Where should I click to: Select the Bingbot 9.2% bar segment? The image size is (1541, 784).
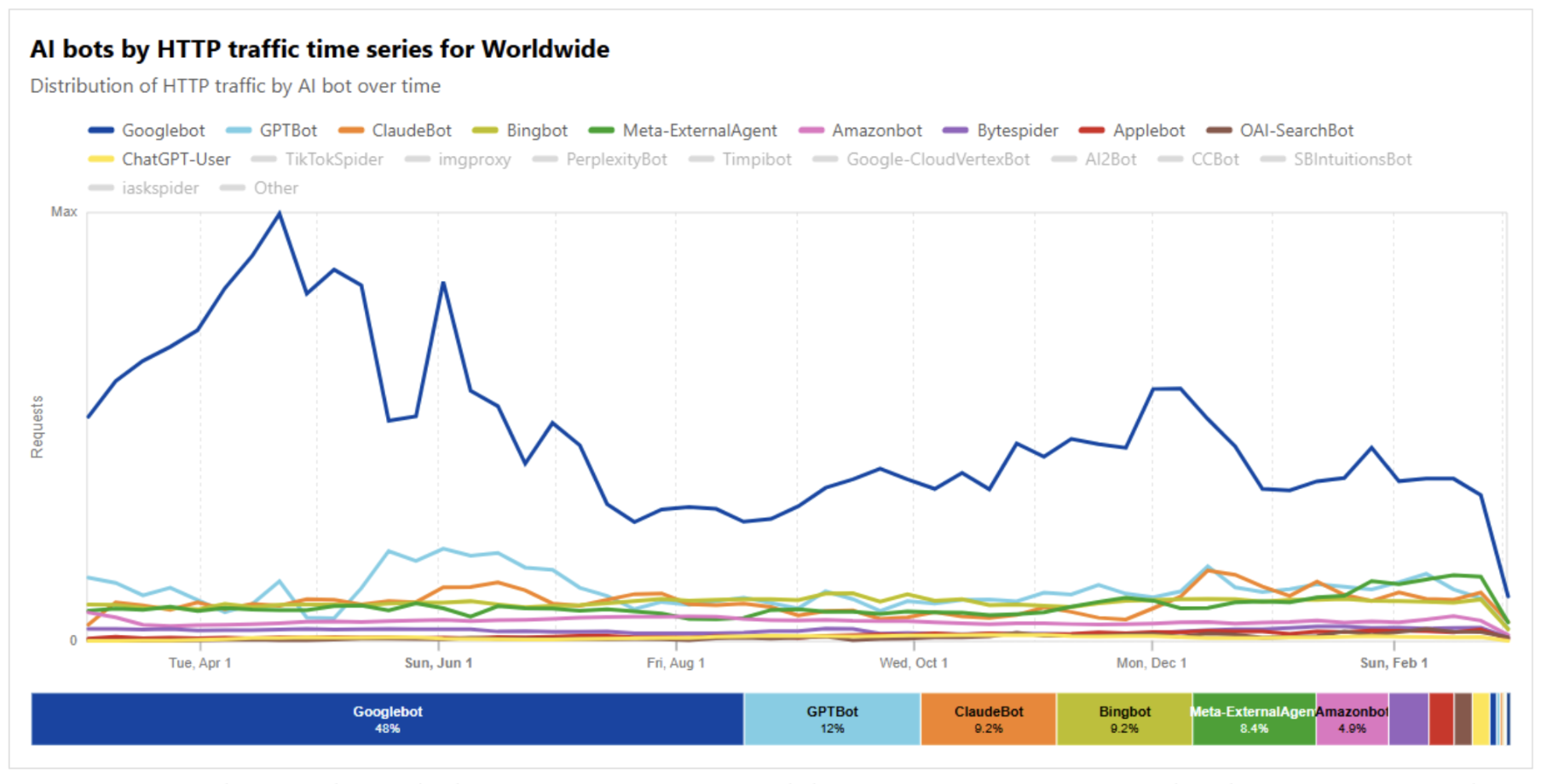pyautogui.click(x=1124, y=719)
